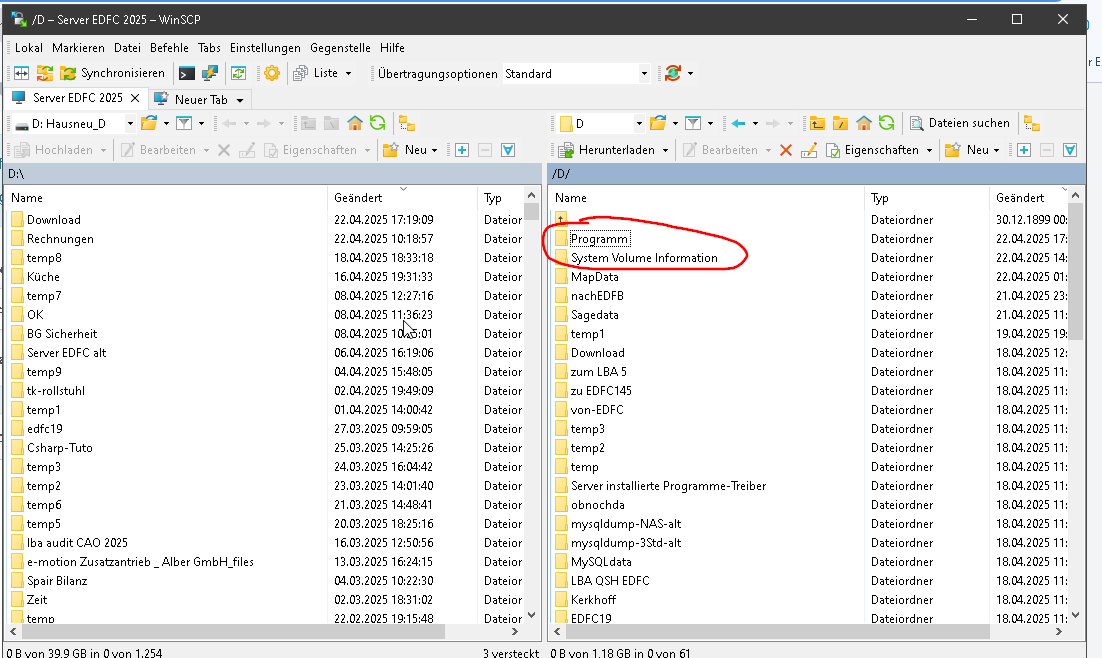The width and height of the screenshot is (1102, 658).
Task: Open the terminal console icon
Action: tap(186, 73)
